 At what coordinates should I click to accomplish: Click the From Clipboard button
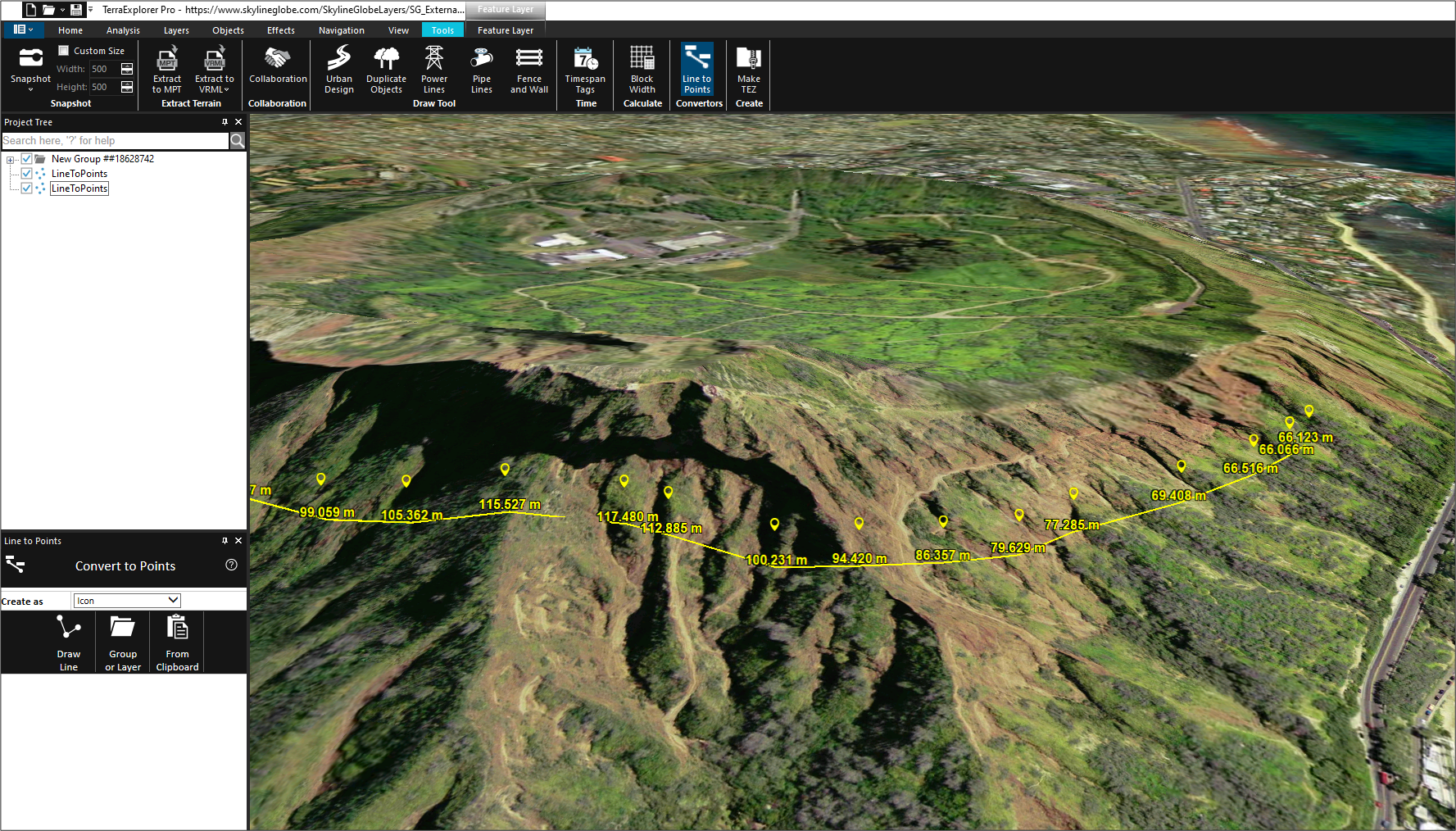177,643
